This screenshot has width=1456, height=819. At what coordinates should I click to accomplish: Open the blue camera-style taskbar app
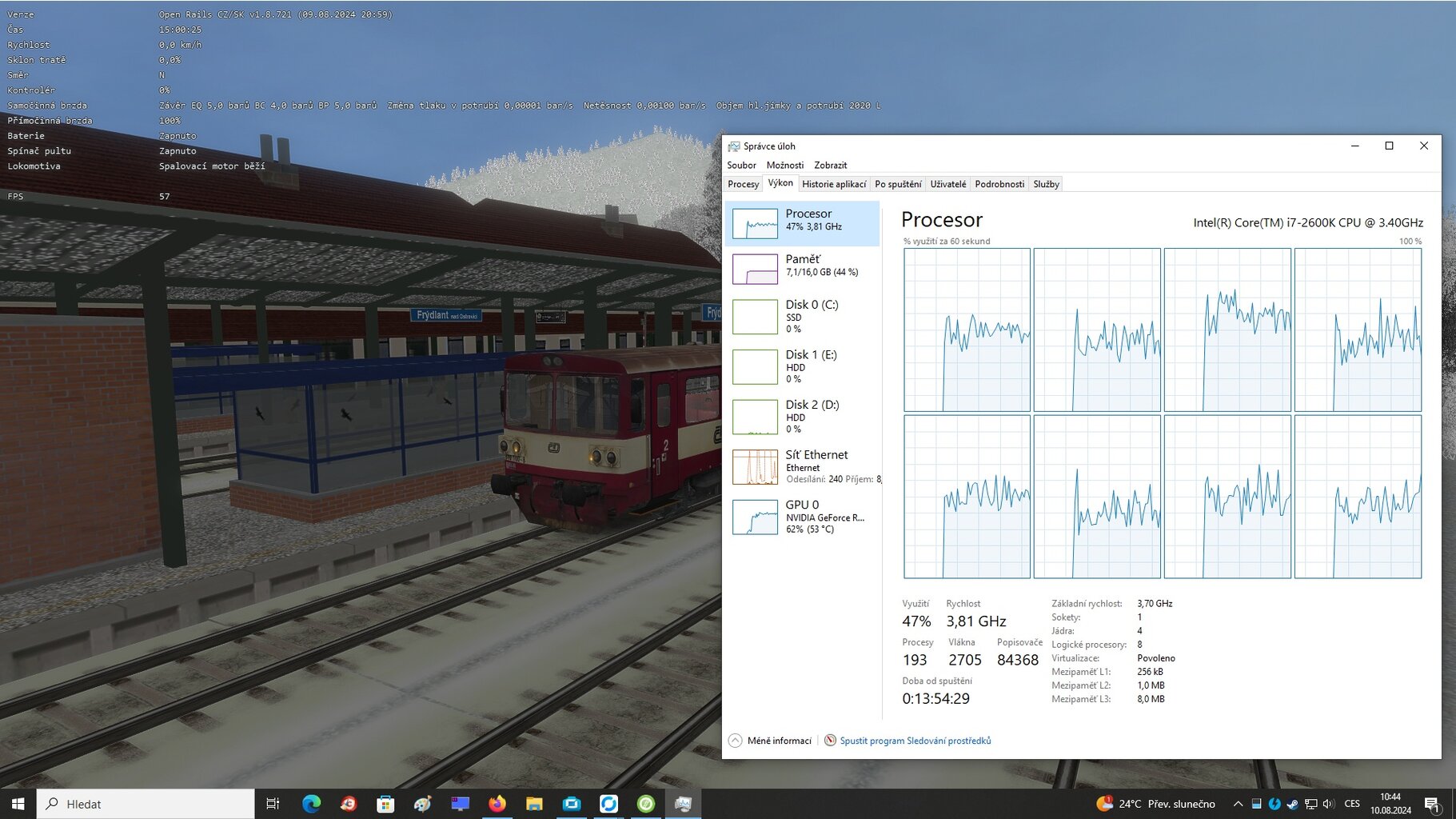pyautogui.click(x=572, y=804)
